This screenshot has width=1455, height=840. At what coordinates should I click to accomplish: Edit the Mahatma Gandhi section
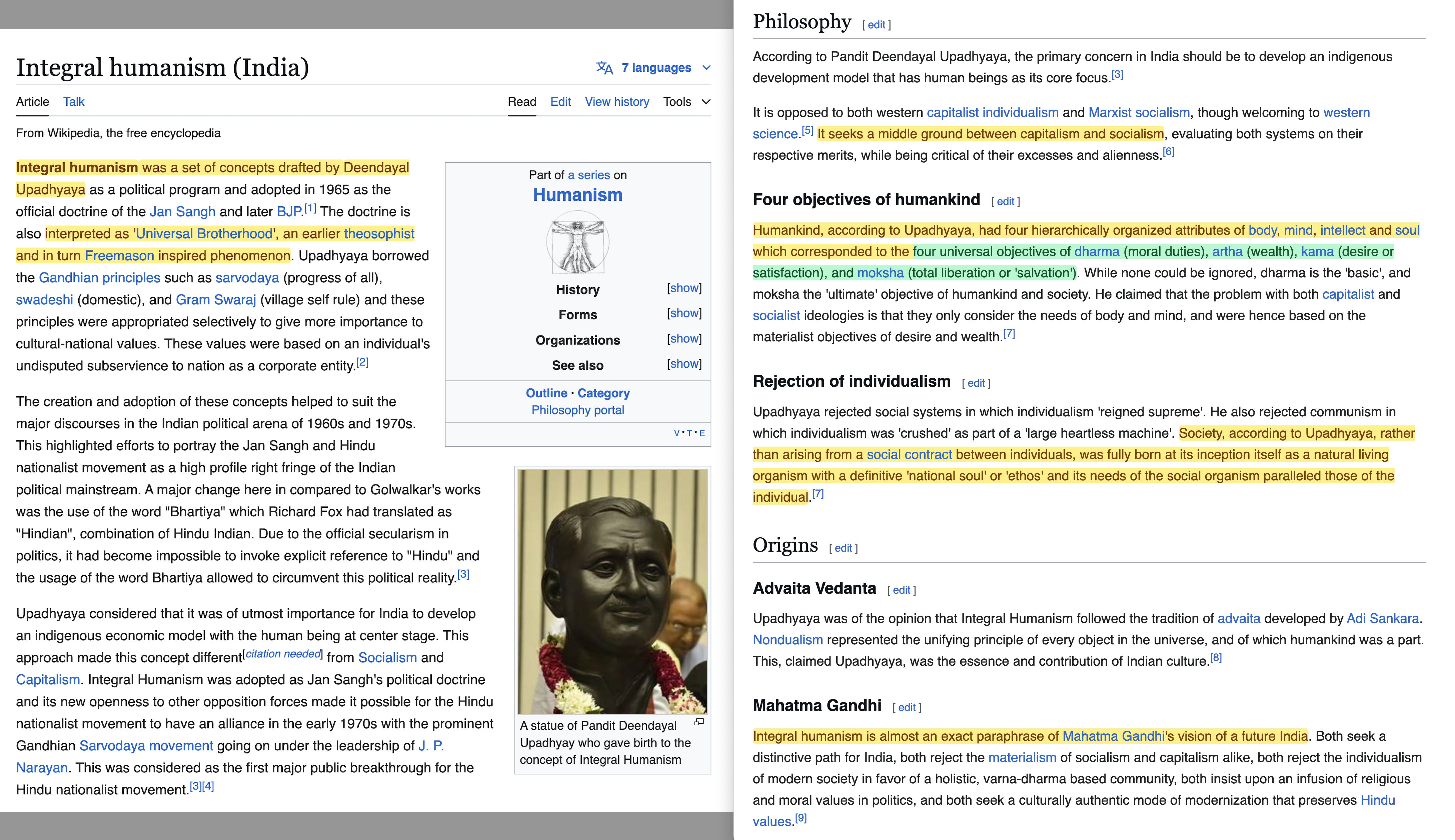[x=907, y=707]
